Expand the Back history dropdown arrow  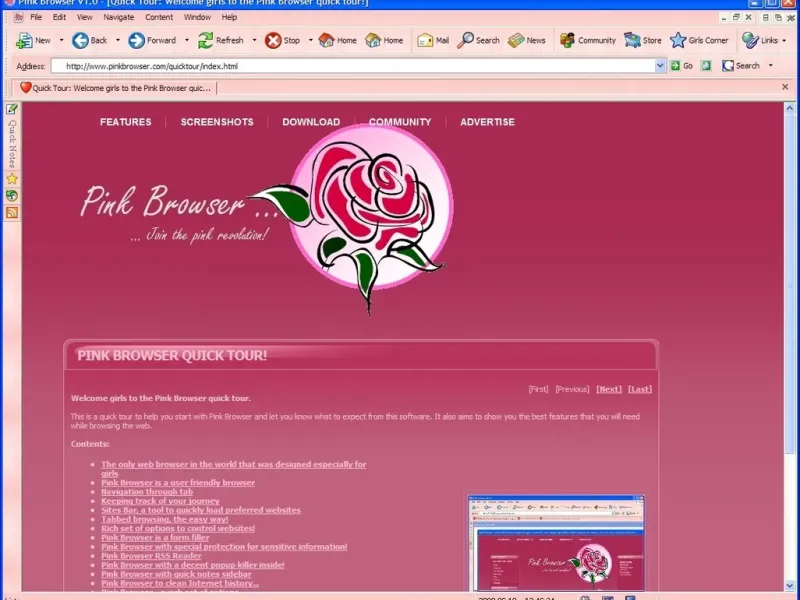(x=117, y=40)
